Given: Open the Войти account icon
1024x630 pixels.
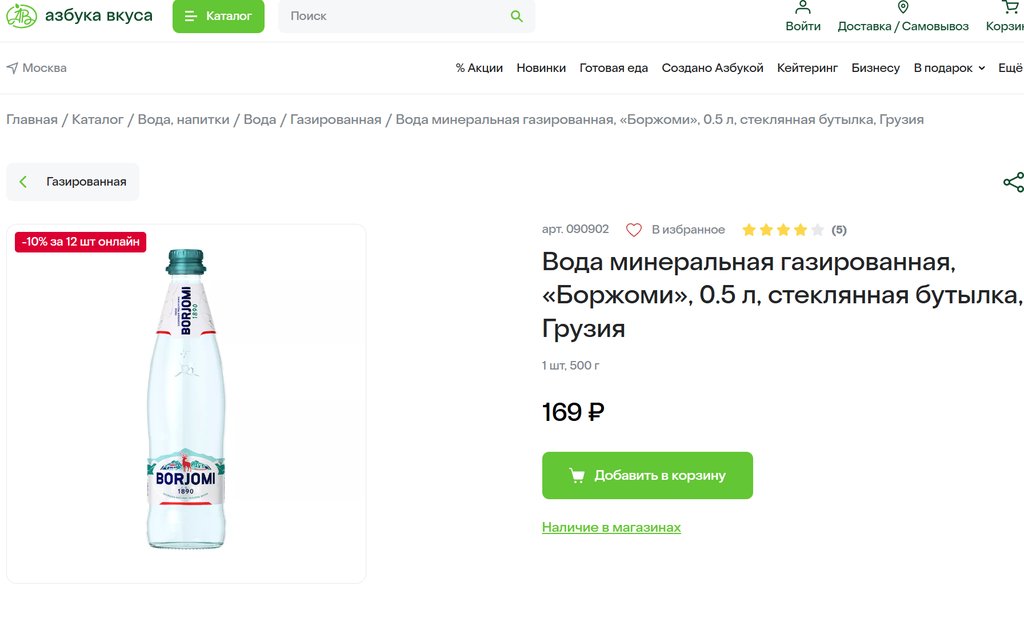Looking at the screenshot, I should click(803, 8).
